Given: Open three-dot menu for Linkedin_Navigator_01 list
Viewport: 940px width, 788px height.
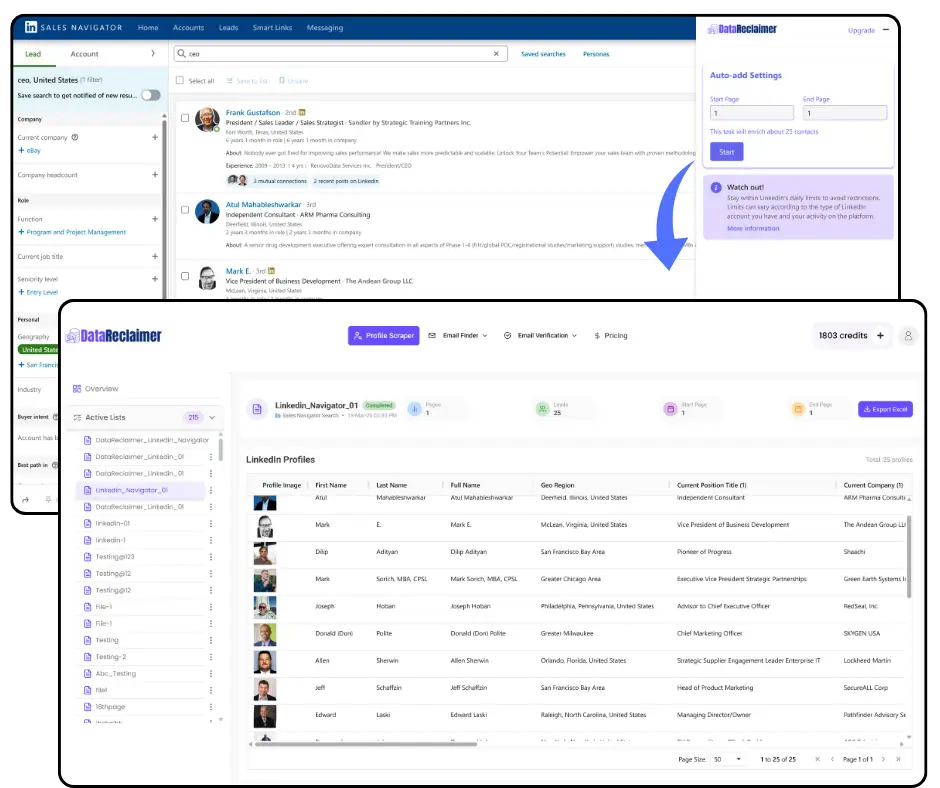Looking at the screenshot, I should [211, 490].
